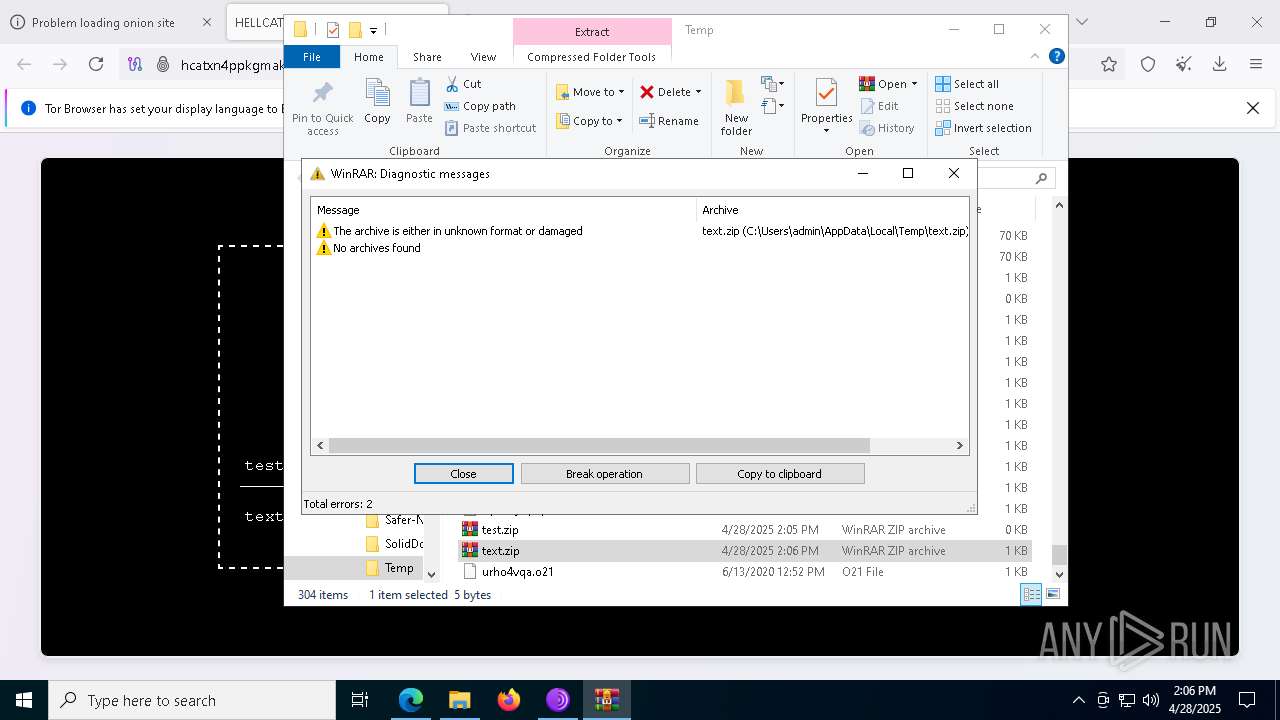
Task: Open browser tab list chevron
Action: tap(1081, 22)
